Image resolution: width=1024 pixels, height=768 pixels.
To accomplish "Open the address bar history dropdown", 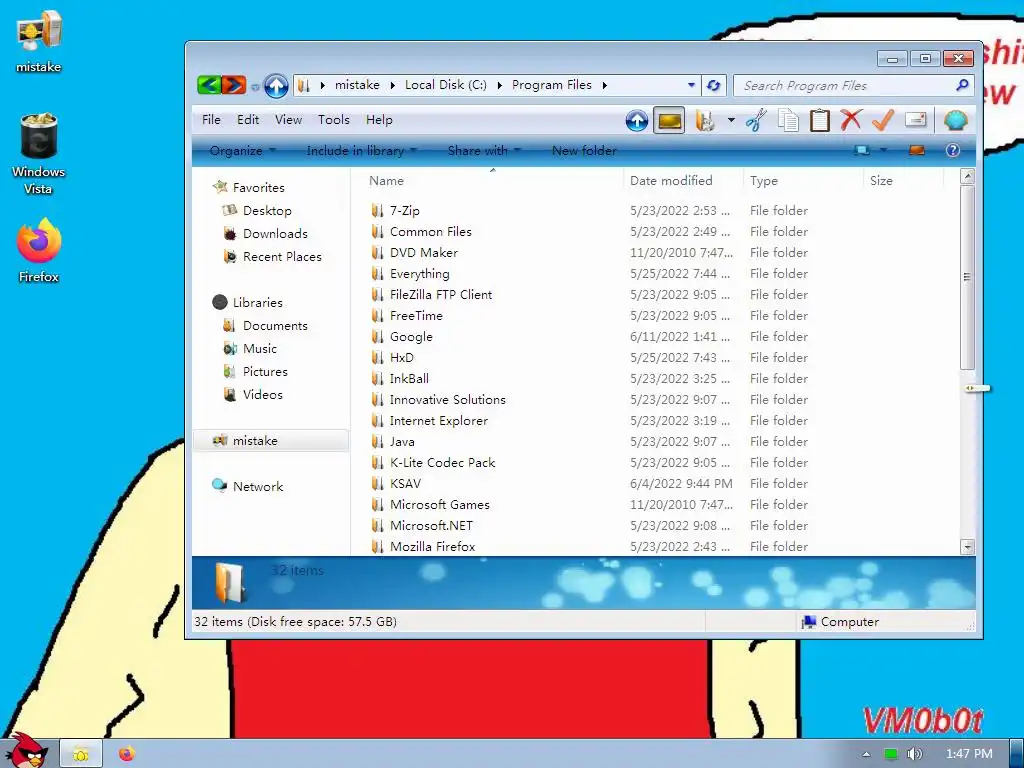I will (x=691, y=86).
